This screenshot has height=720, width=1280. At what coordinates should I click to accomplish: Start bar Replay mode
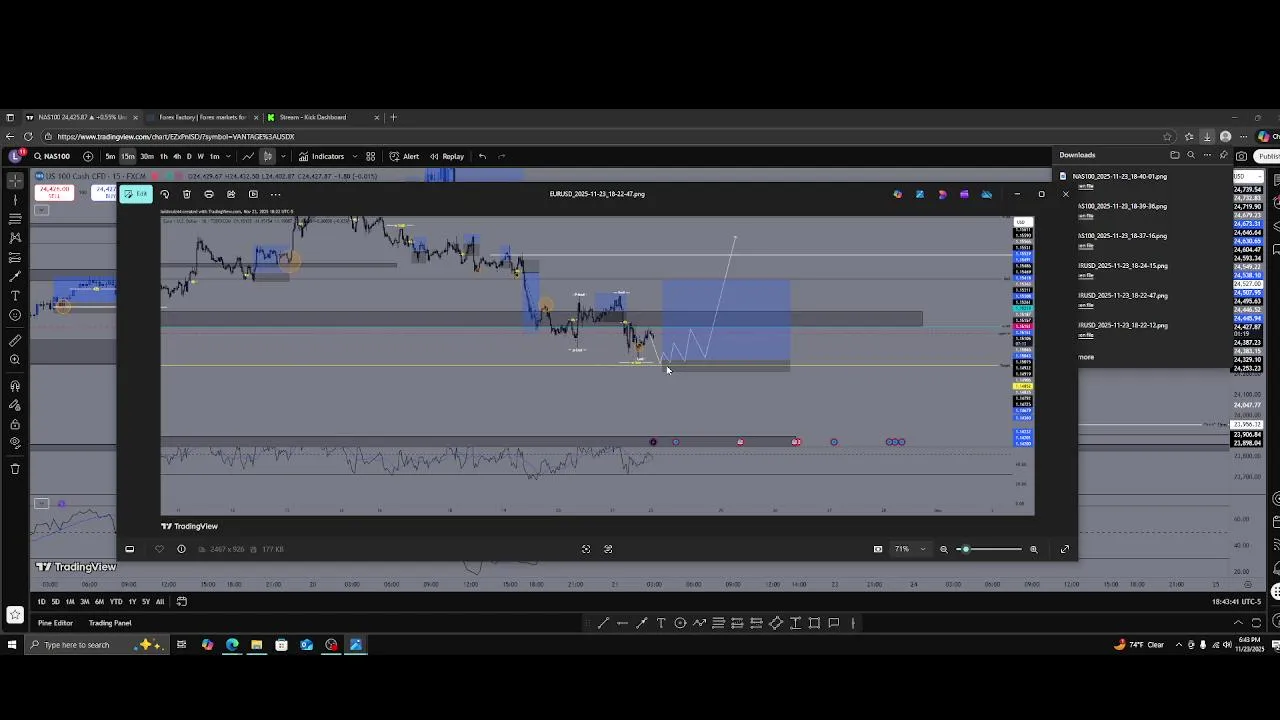click(447, 156)
